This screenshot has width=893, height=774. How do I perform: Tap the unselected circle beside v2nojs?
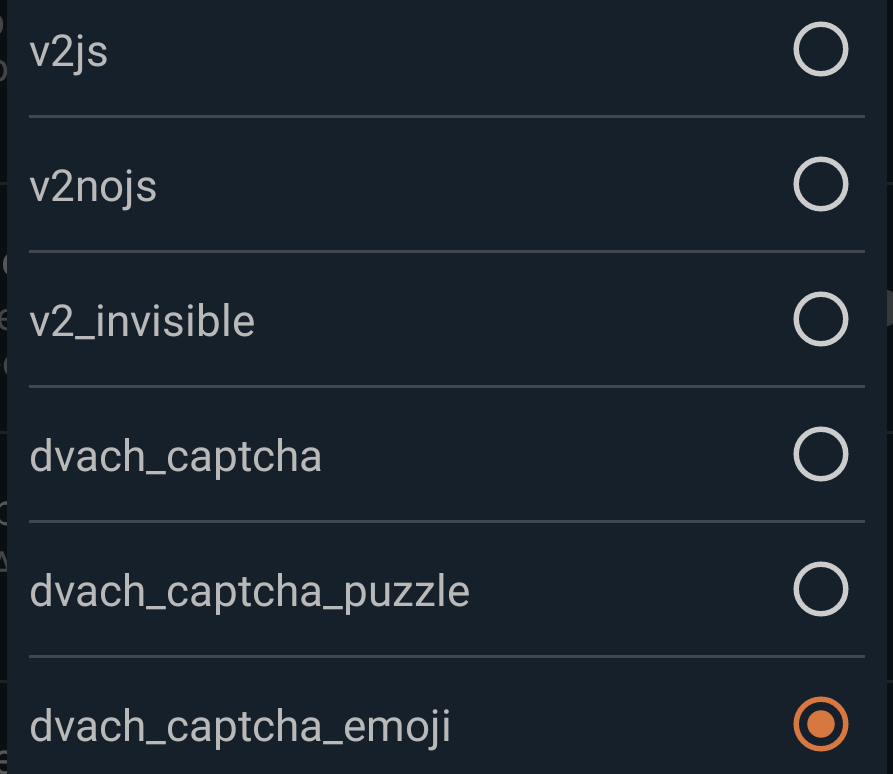[820, 185]
